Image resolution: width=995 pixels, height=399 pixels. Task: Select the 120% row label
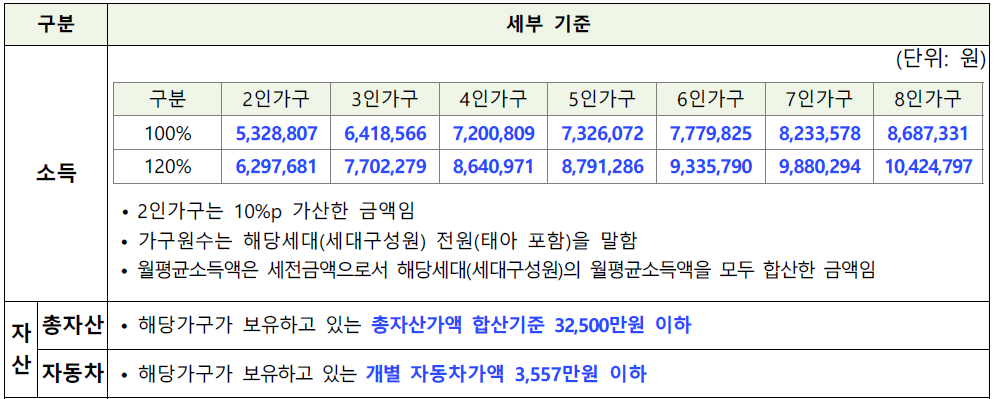pos(168,167)
